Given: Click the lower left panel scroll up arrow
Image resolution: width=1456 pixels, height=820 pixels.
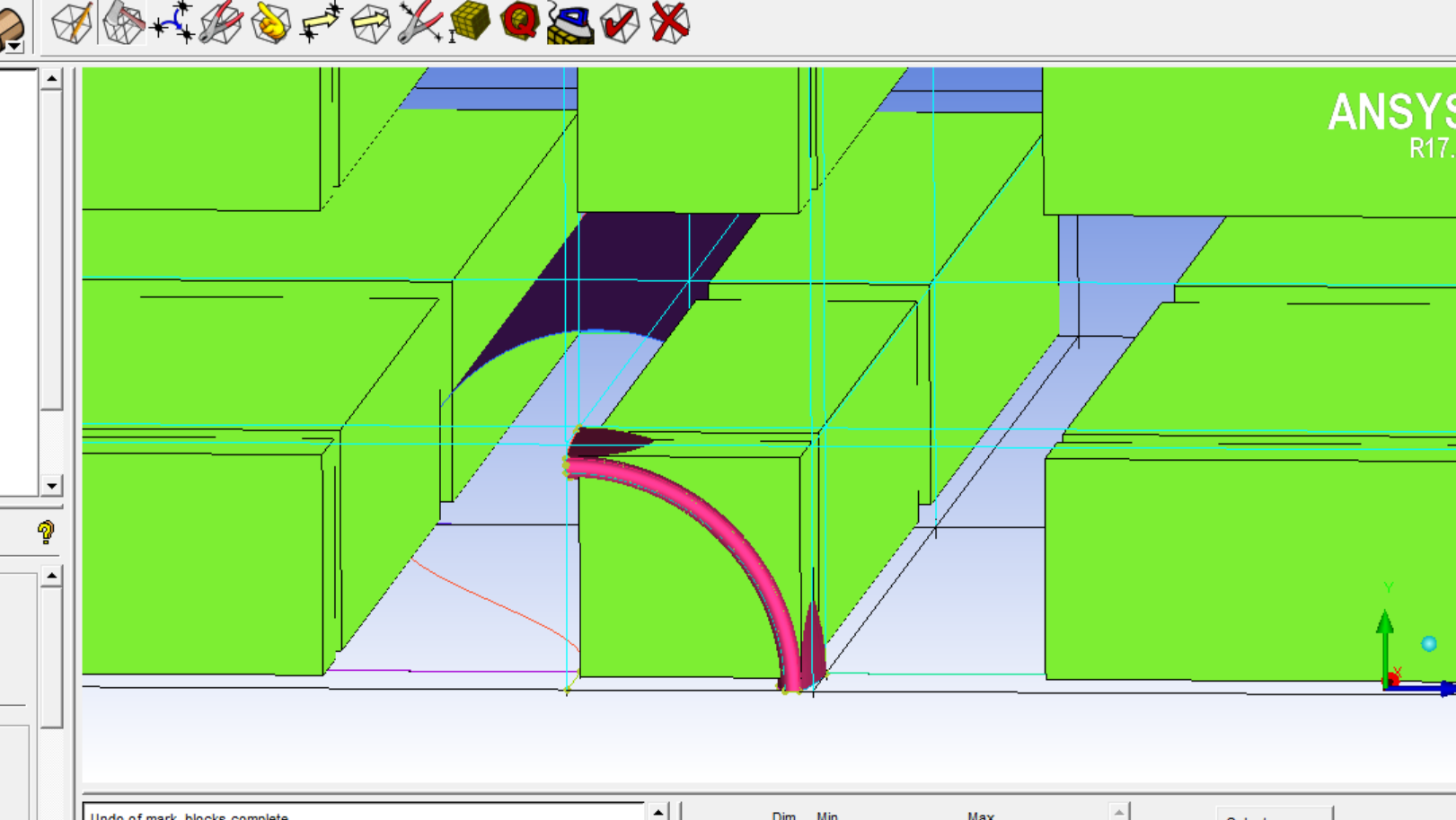Looking at the screenshot, I should (51, 576).
